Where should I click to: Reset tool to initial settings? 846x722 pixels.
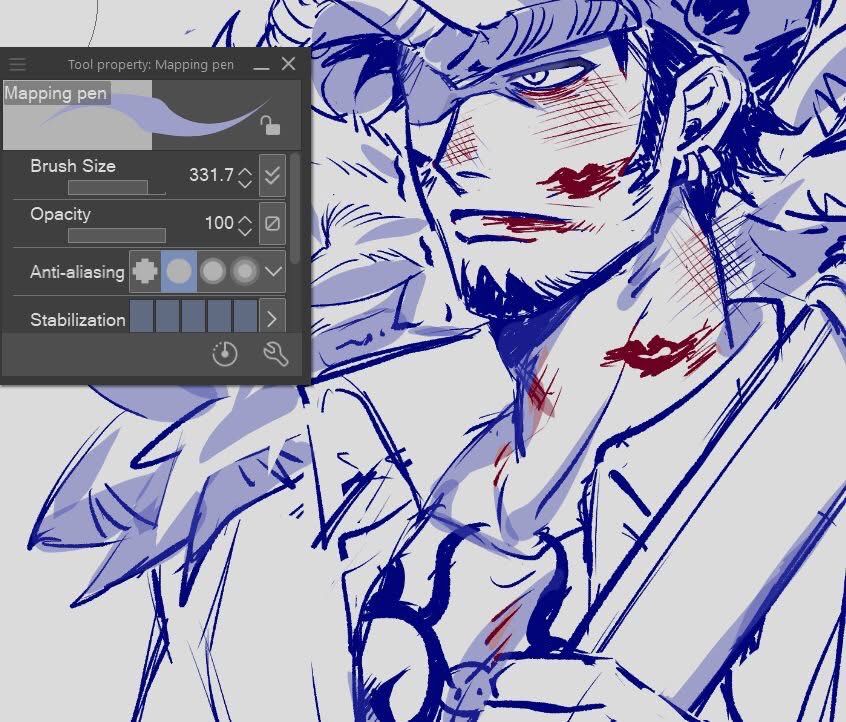point(224,354)
